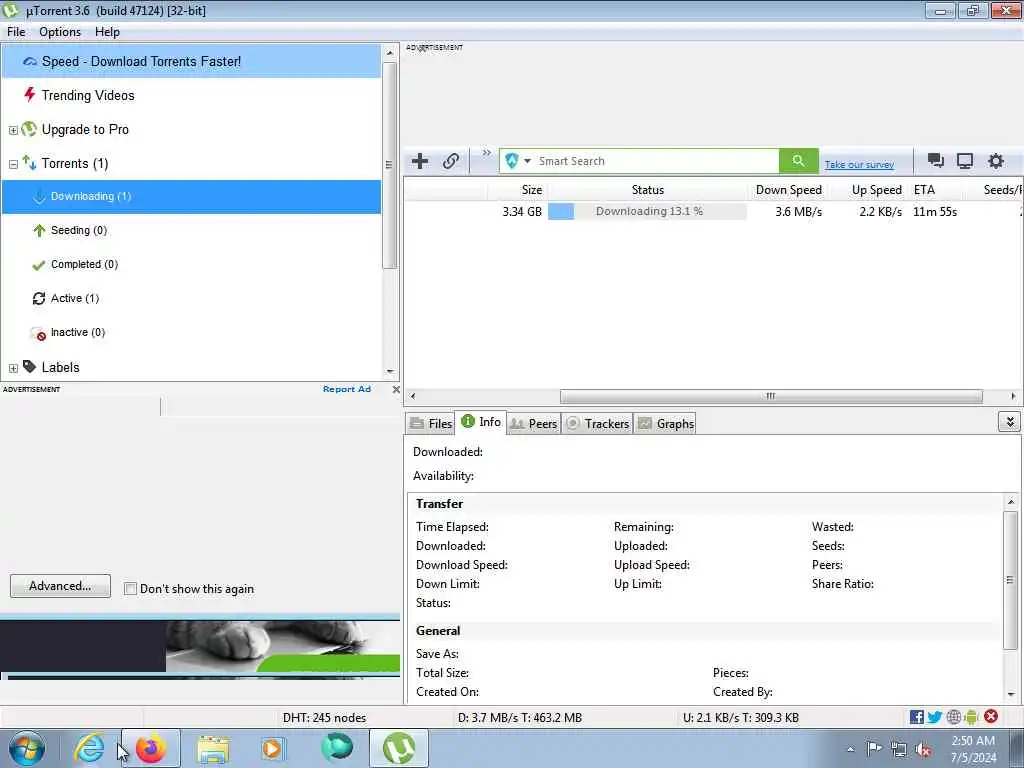Open the Help menu

click(107, 32)
